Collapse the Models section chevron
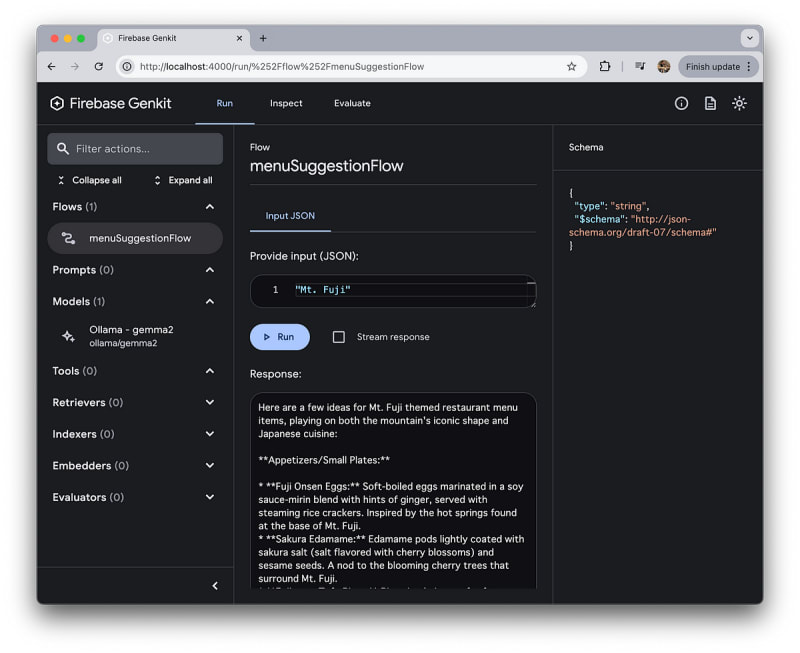 pos(210,301)
